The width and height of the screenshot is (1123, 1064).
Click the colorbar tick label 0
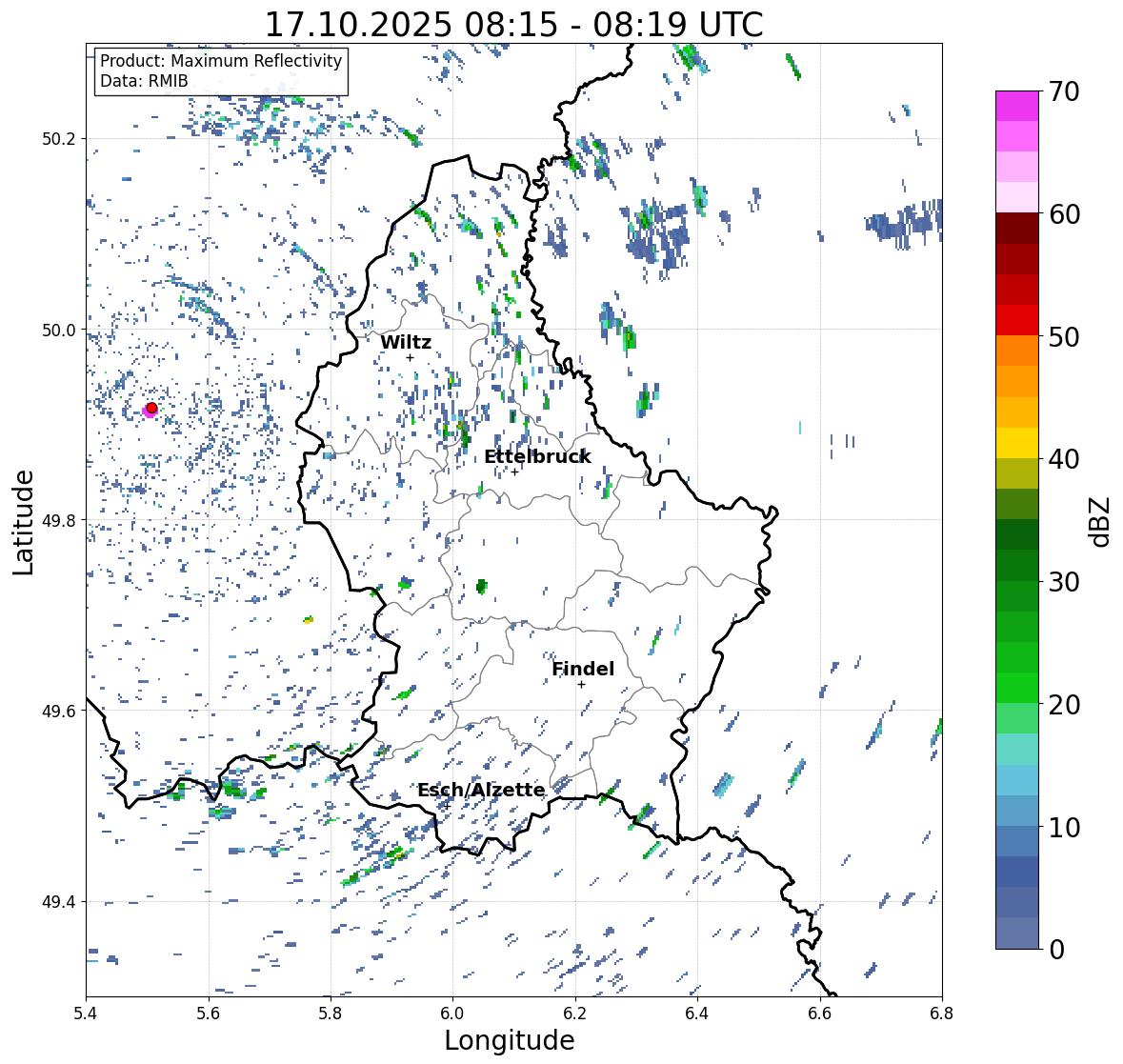[1056, 950]
